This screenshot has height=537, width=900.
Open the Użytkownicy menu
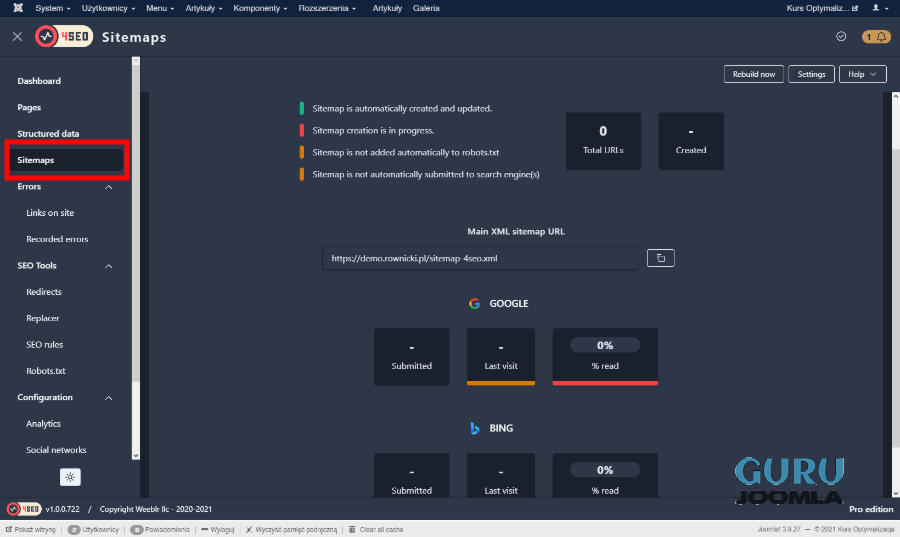[108, 8]
